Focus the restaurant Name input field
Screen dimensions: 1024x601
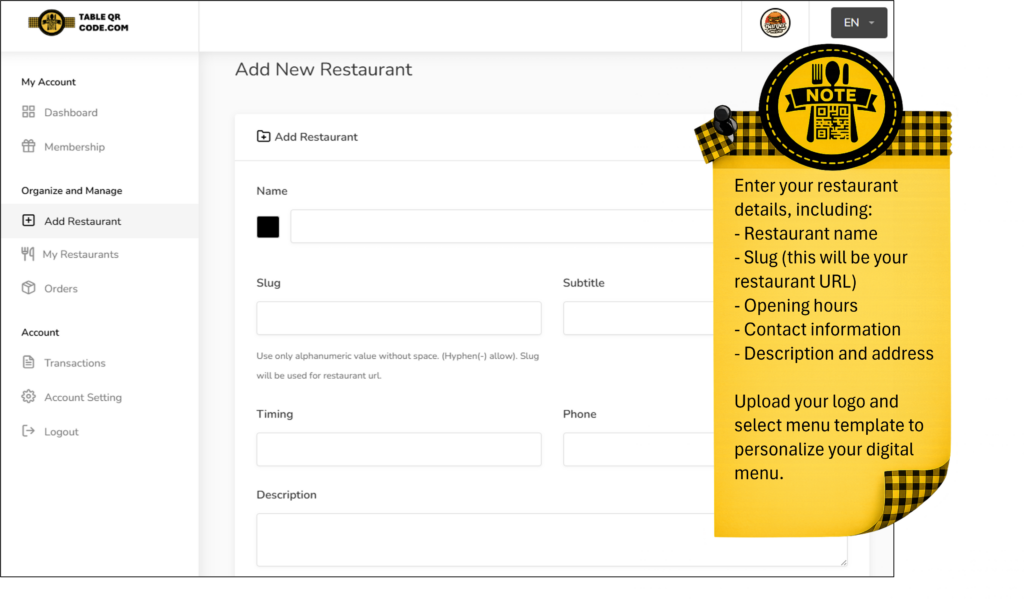tap(500, 226)
